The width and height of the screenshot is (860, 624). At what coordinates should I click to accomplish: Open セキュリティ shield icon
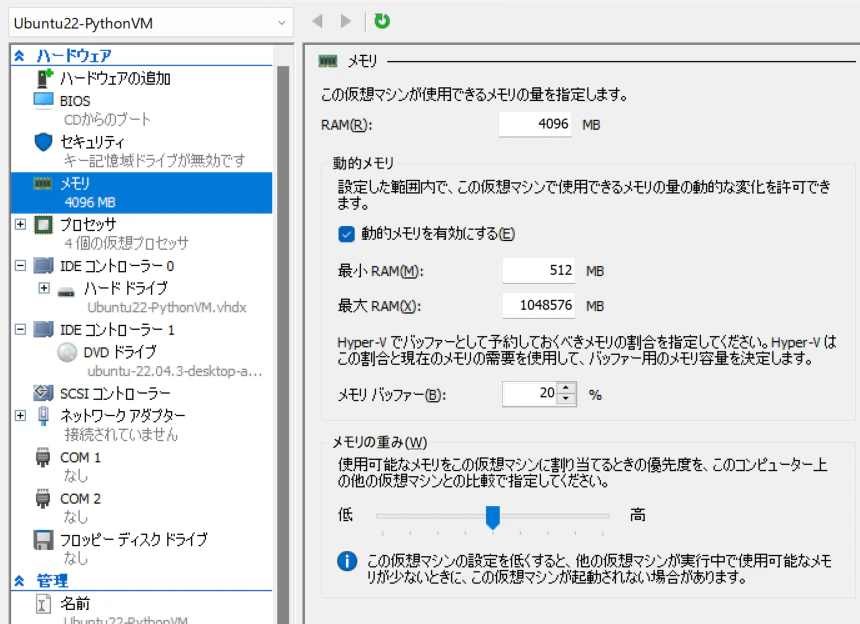pos(43,142)
